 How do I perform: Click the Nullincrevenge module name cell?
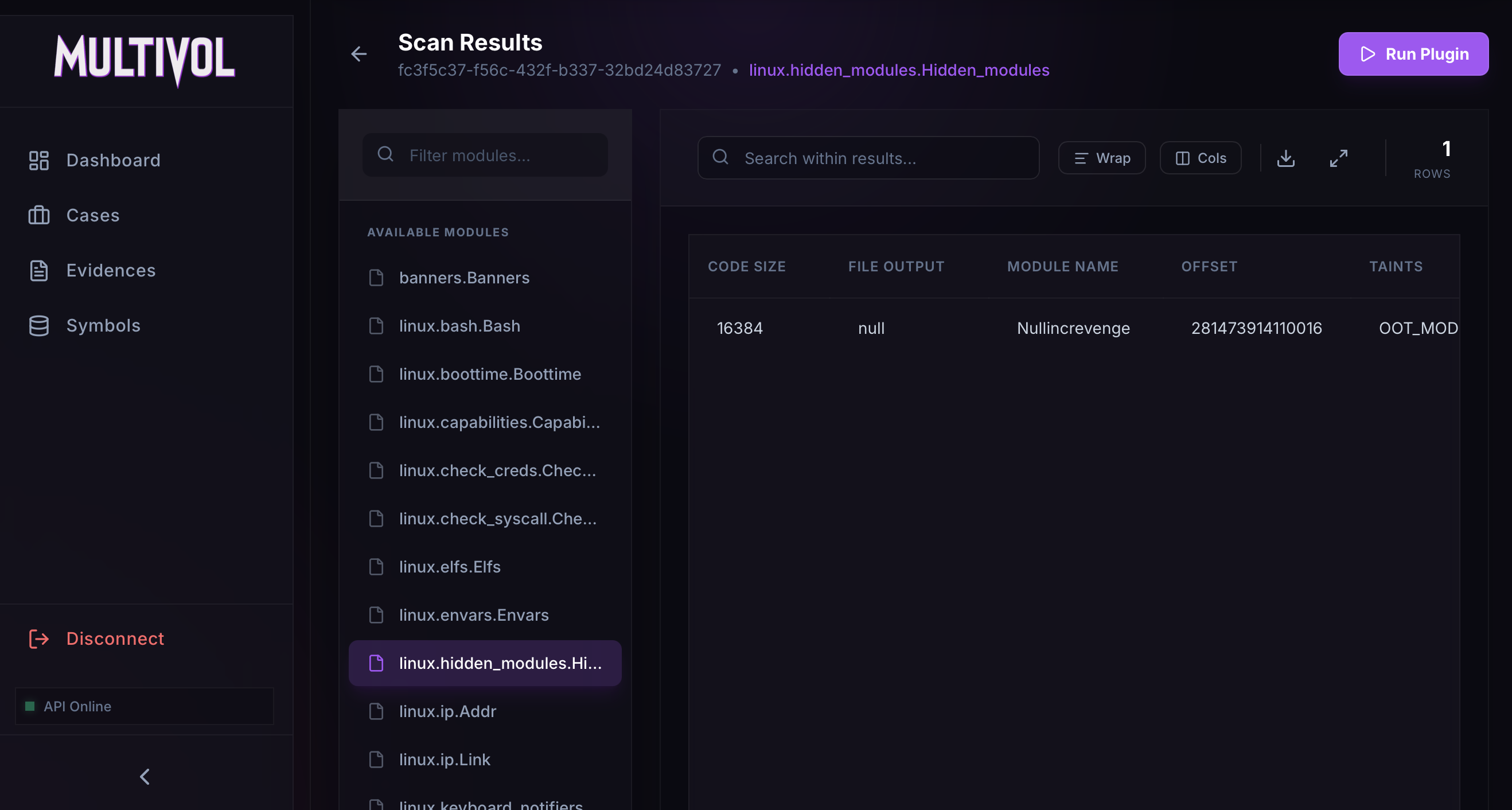tap(1073, 328)
